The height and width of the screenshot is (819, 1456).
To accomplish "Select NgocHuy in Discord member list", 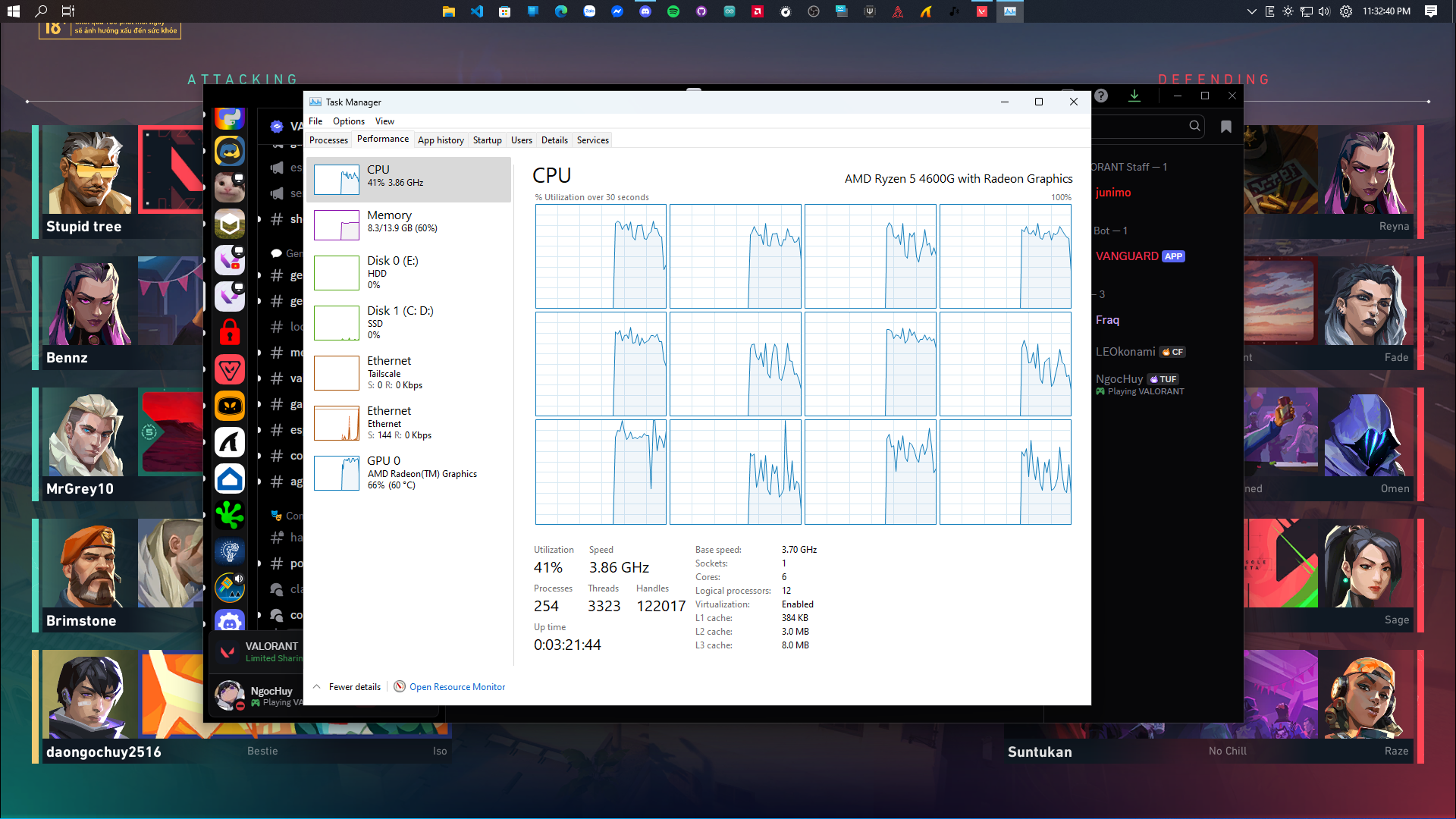I will tap(1140, 384).
